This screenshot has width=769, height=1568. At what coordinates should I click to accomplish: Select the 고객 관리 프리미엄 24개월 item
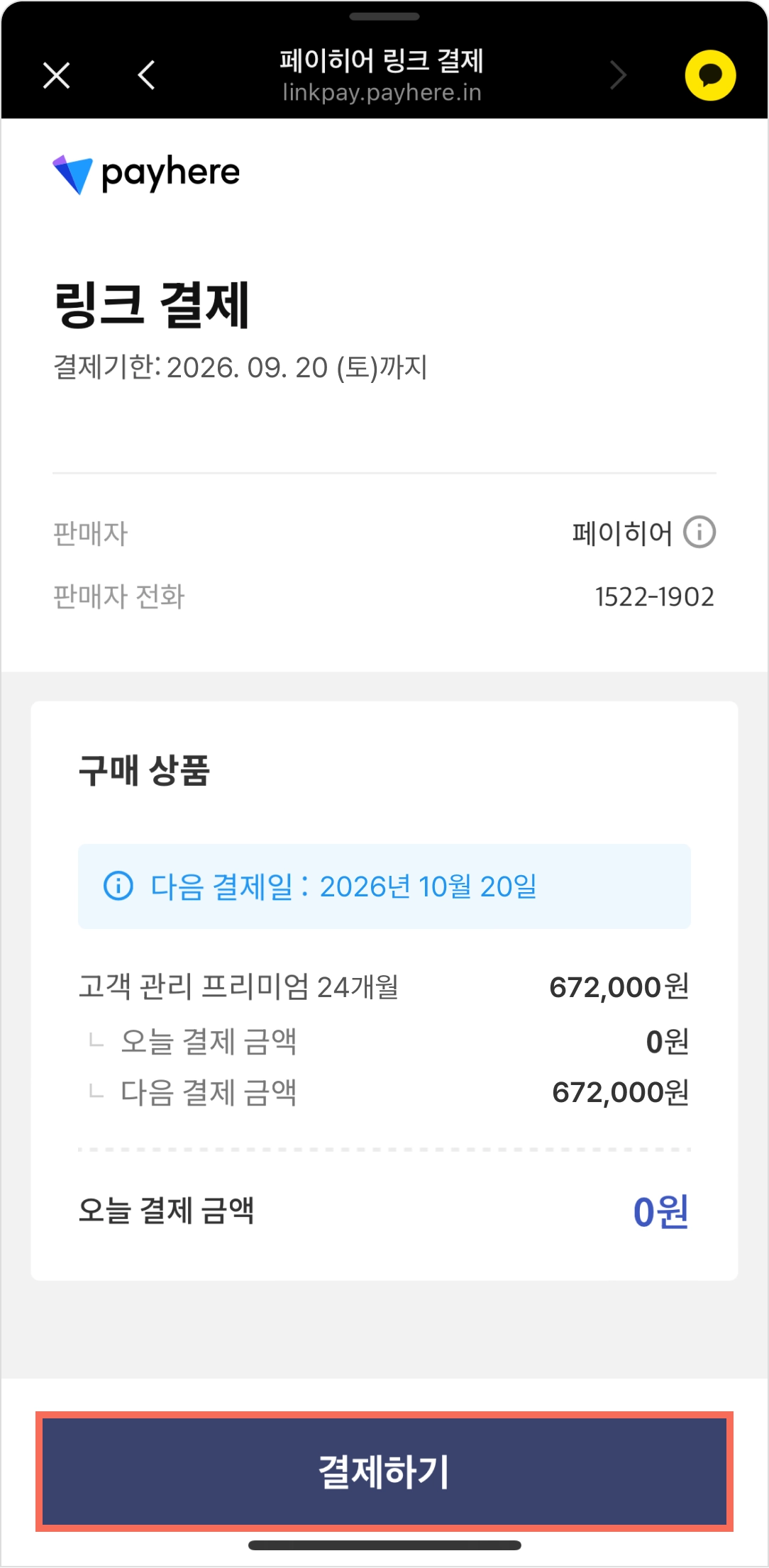pos(238,986)
